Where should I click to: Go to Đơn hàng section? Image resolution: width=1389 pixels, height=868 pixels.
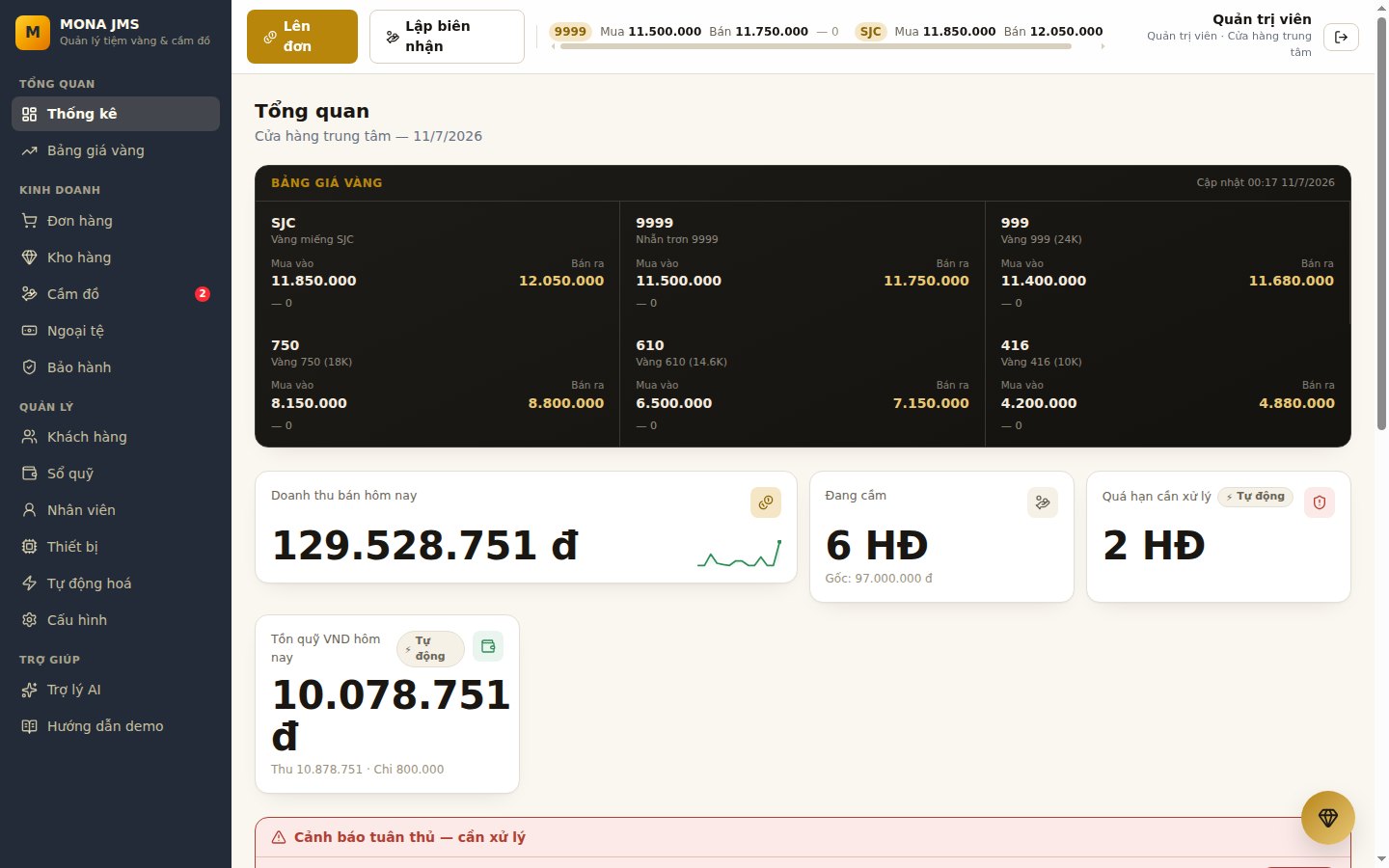click(x=116, y=221)
